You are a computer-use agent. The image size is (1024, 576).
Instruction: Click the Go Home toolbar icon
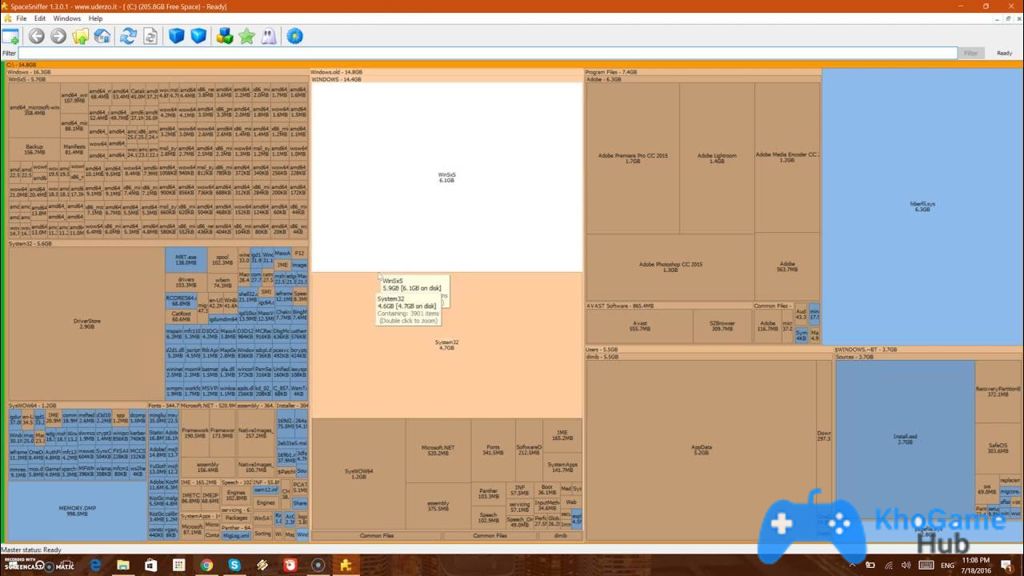[x=102, y=37]
